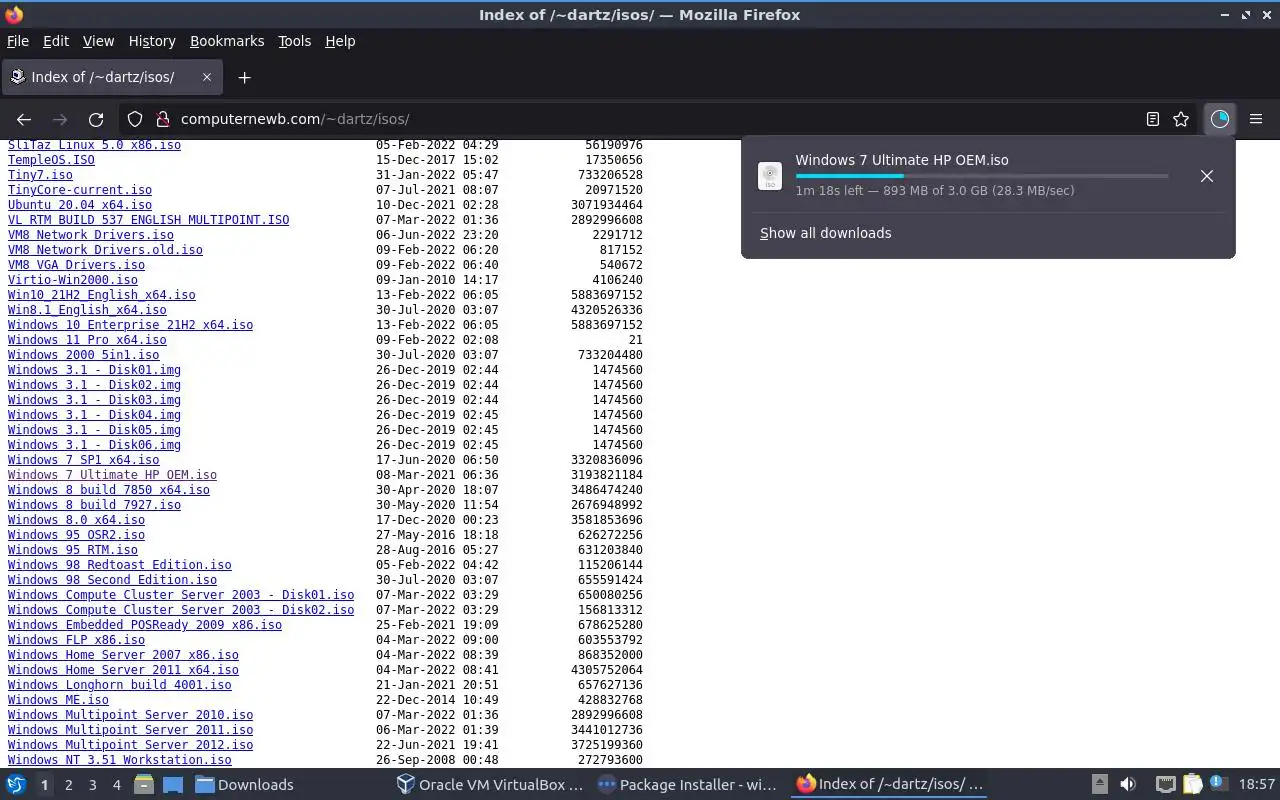Open the Downloads folder window from taskbar

point(244,785)
